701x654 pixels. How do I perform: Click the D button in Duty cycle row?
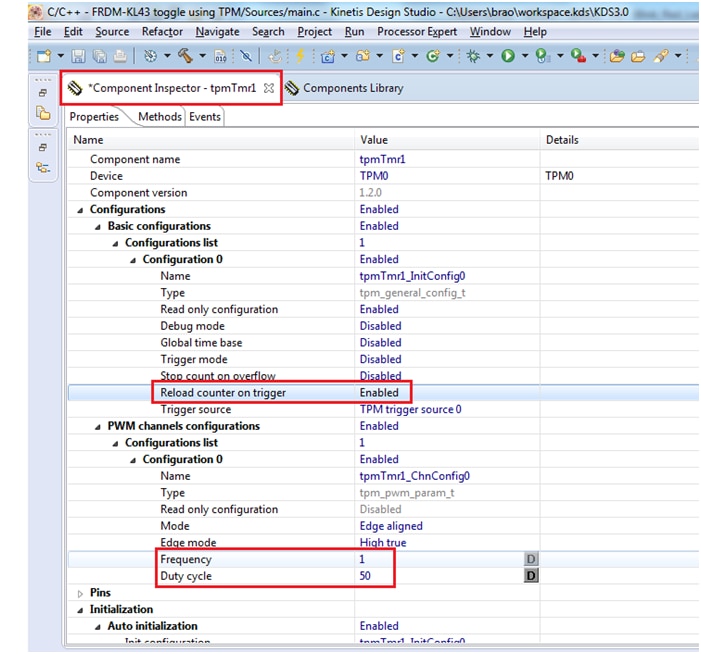coord(531,575)
